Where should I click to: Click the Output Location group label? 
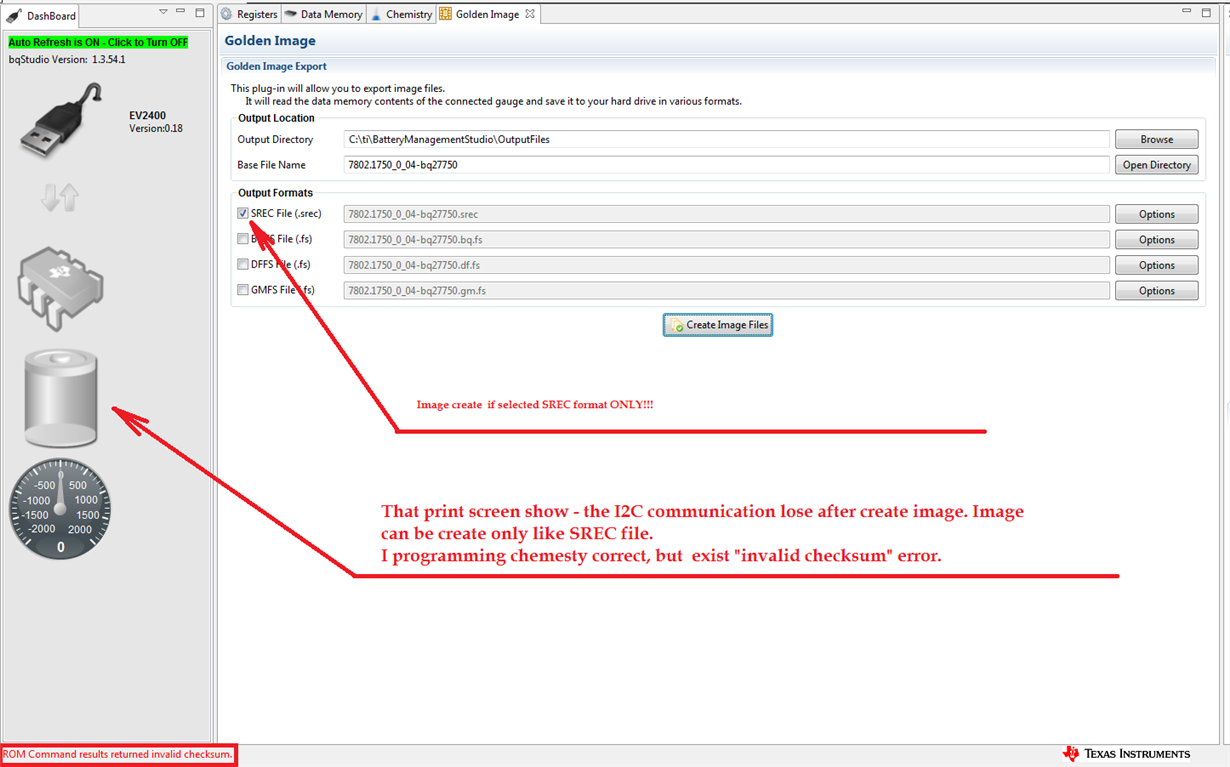(x=276, y=118)
